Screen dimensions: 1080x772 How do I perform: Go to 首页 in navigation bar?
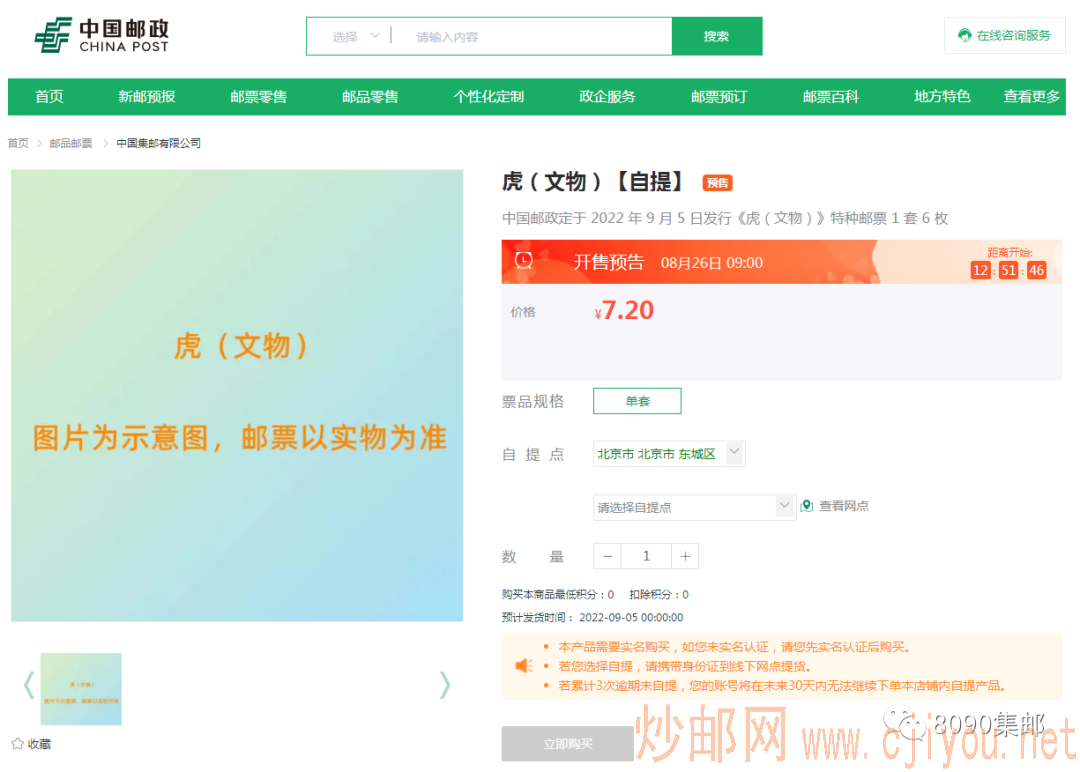coord(50,96)
